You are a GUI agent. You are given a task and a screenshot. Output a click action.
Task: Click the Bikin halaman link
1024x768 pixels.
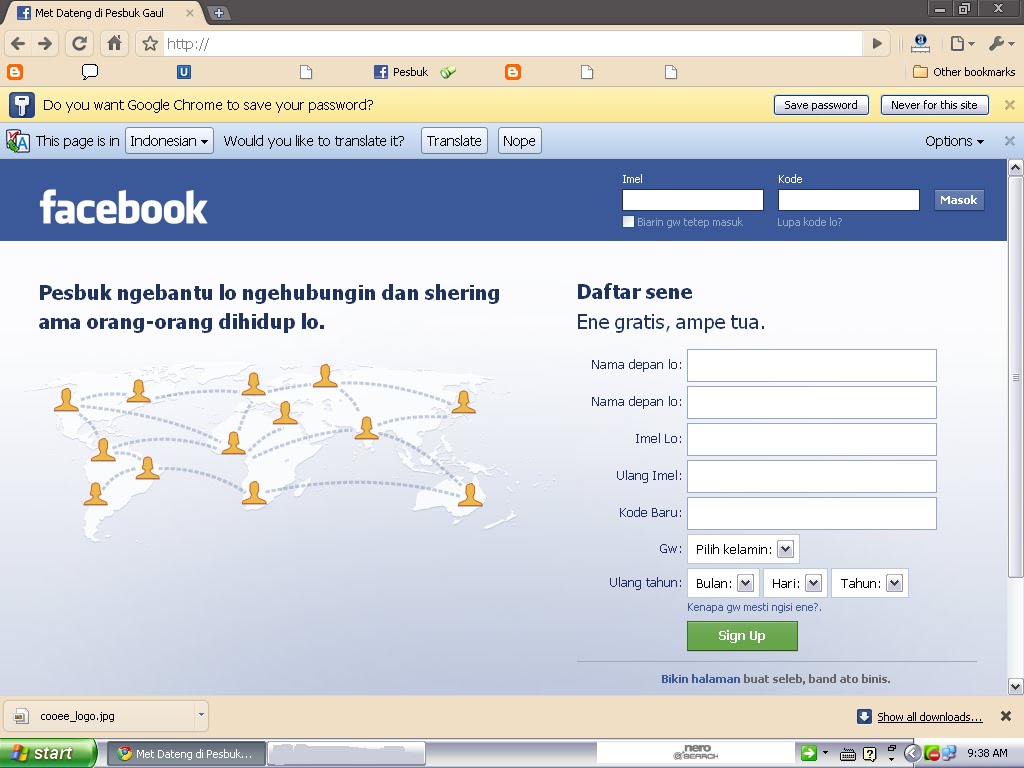700,679
